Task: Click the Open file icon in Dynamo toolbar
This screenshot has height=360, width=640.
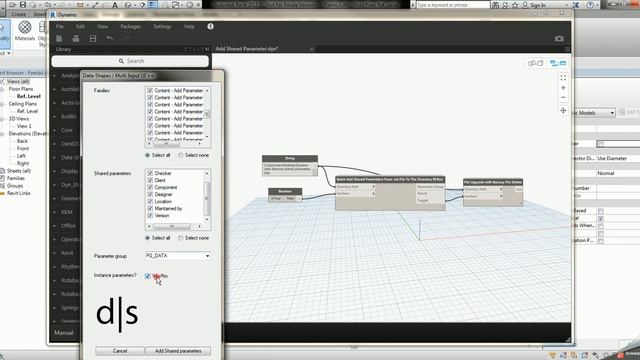Action: 76,38
